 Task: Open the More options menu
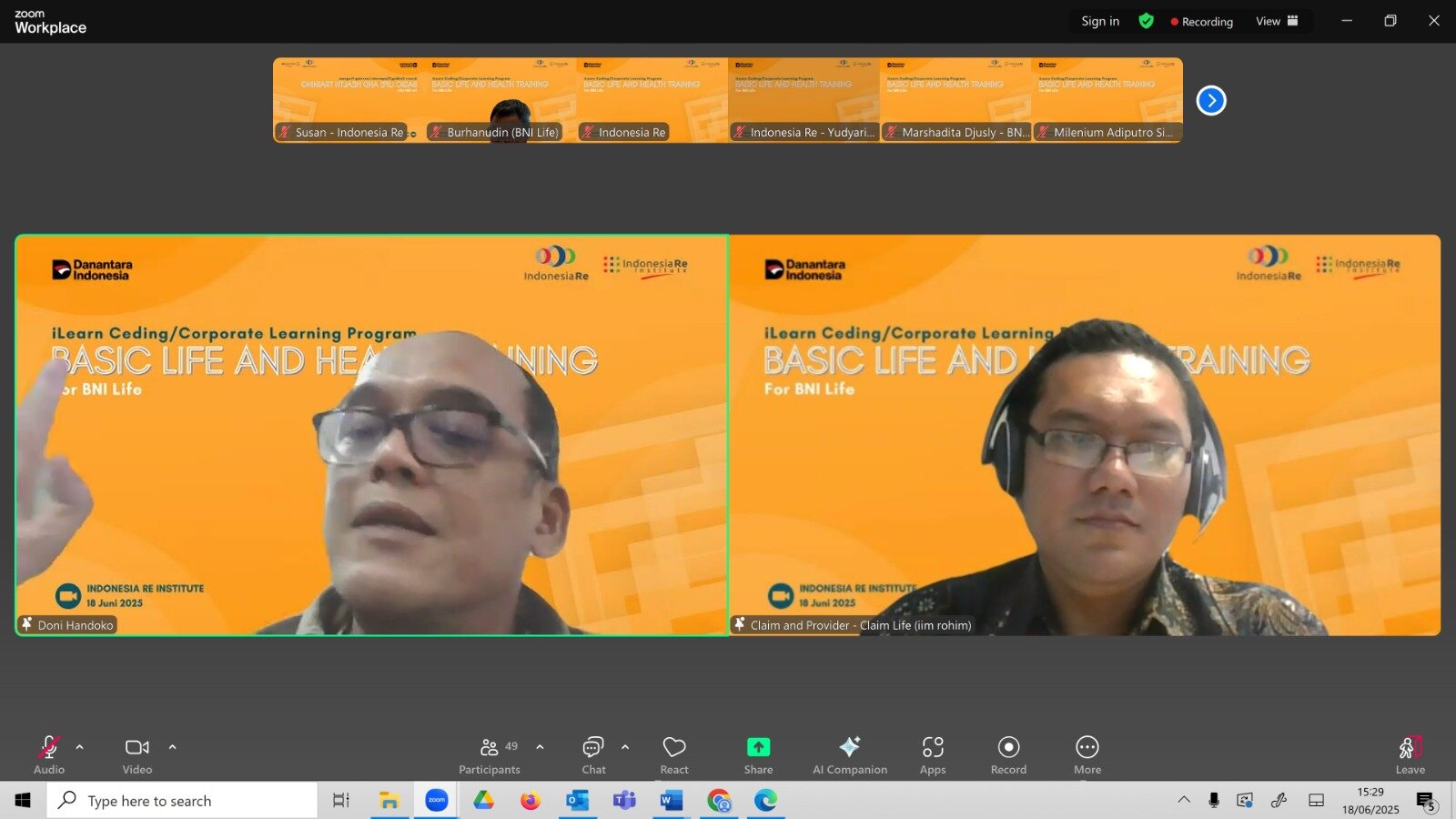1087,755
